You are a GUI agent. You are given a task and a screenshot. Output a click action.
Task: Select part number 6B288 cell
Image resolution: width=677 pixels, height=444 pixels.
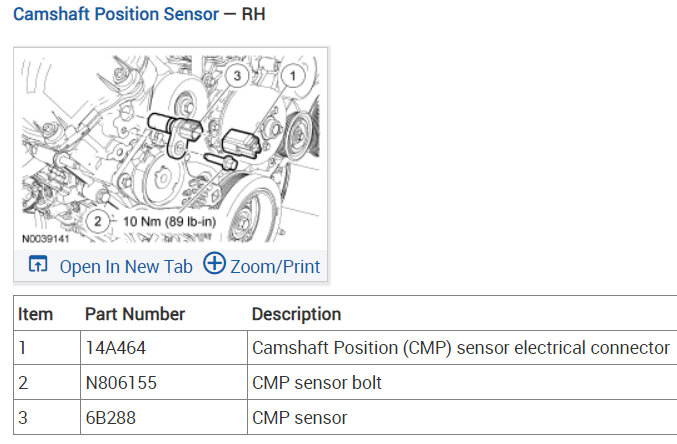coord(110,418)
